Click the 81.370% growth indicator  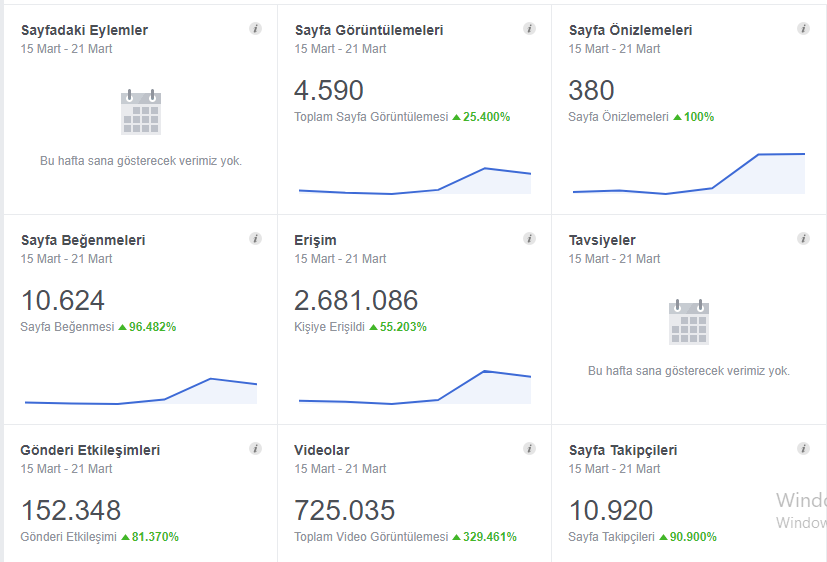point(150,537)
